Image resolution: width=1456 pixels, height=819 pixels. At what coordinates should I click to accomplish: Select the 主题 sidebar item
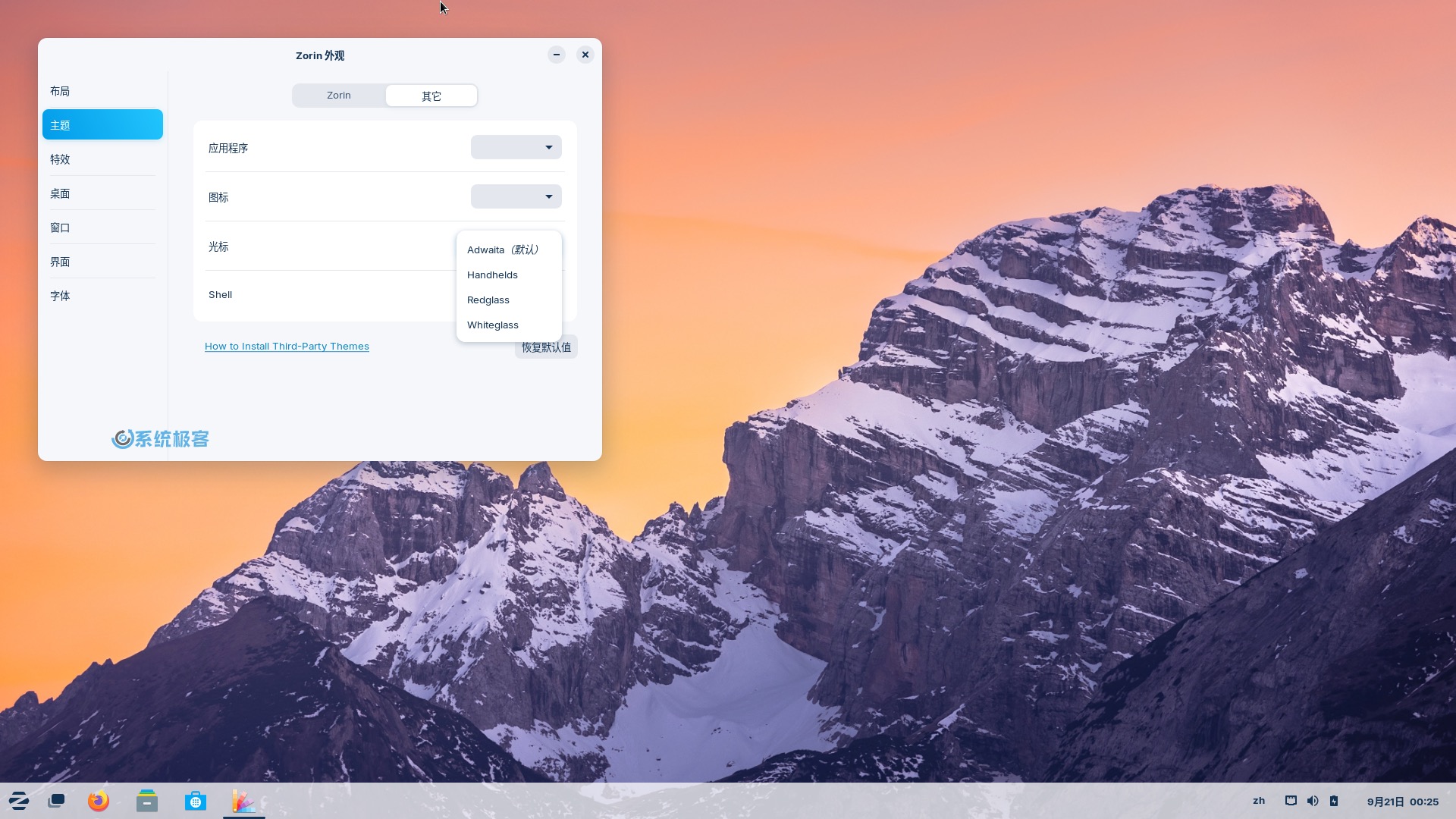point(102,124)
